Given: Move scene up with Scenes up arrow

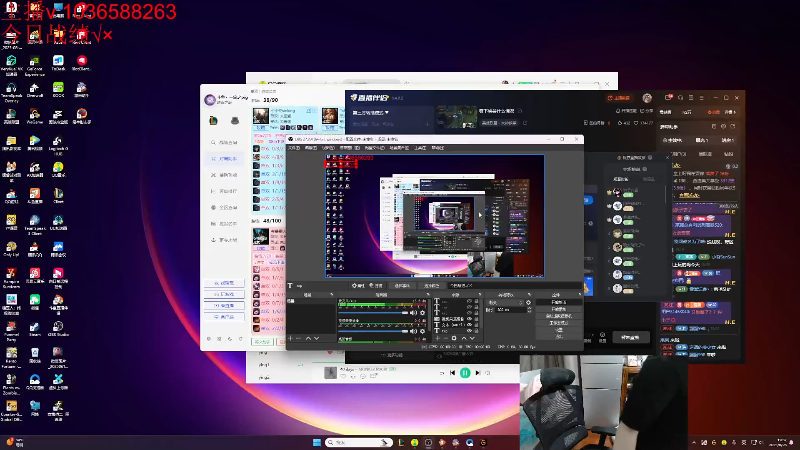Looking at the screenshot, I should tap(309, 338).
